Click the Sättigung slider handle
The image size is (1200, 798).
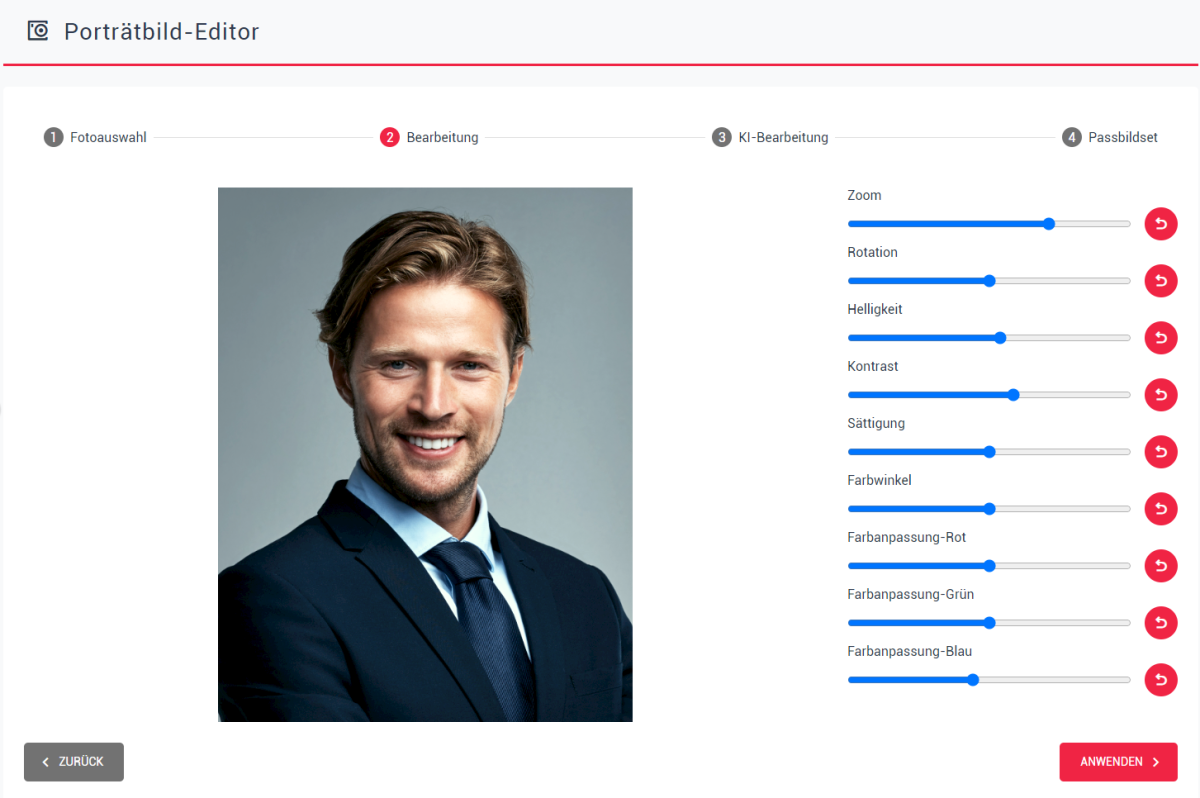coord(990,452)
